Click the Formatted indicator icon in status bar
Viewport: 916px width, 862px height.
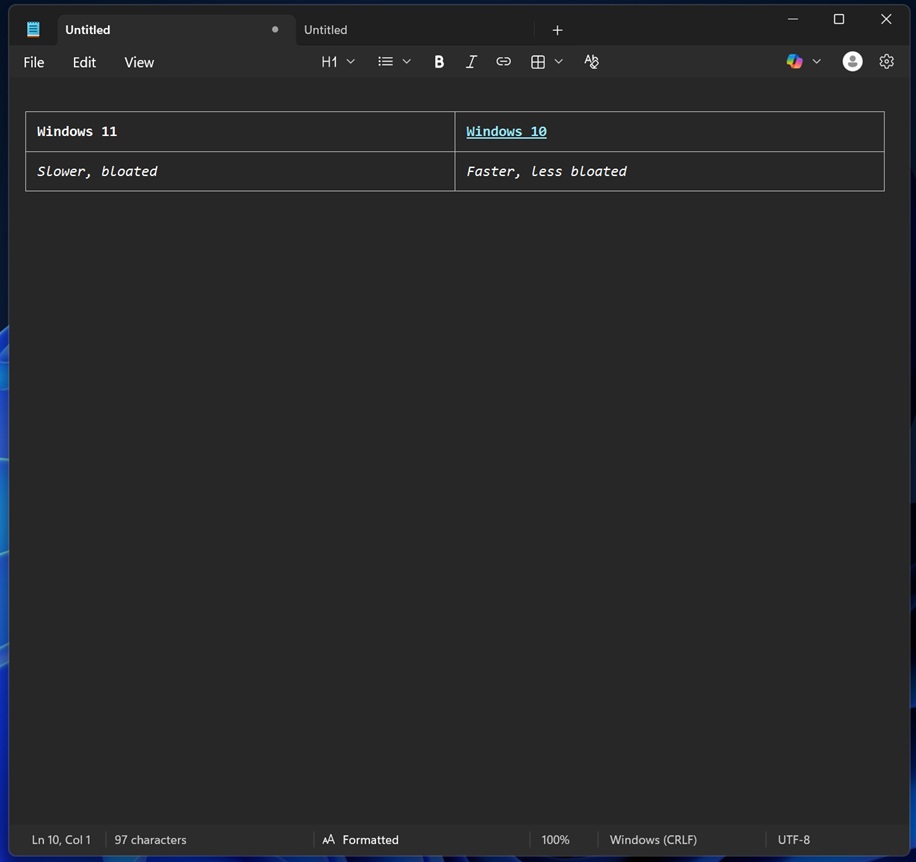point(326,839)
